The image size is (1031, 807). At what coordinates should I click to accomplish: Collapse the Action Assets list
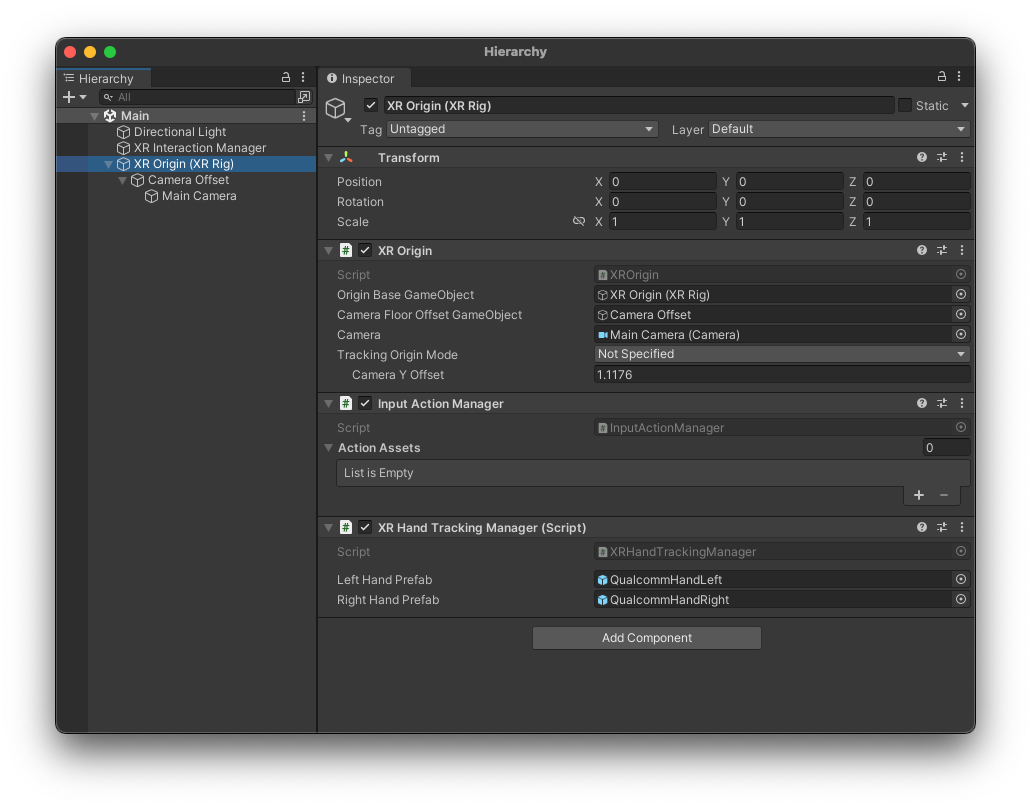[329, 448]
